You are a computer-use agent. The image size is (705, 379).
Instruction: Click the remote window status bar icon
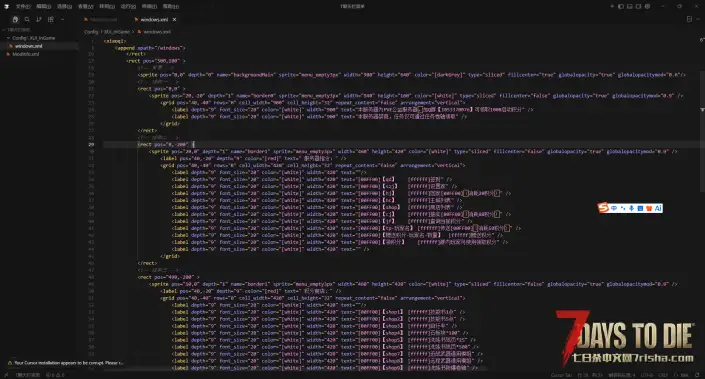click(x=6, y=375)
